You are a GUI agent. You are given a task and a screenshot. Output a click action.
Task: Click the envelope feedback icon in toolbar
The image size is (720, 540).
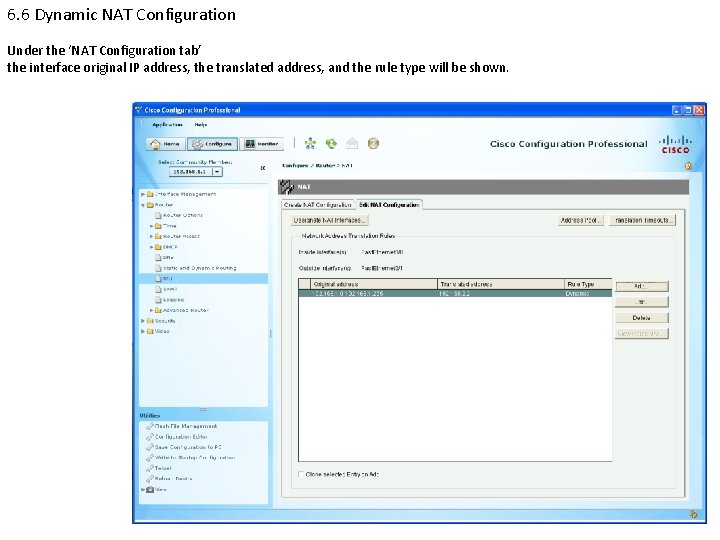[x=352, y=144]
